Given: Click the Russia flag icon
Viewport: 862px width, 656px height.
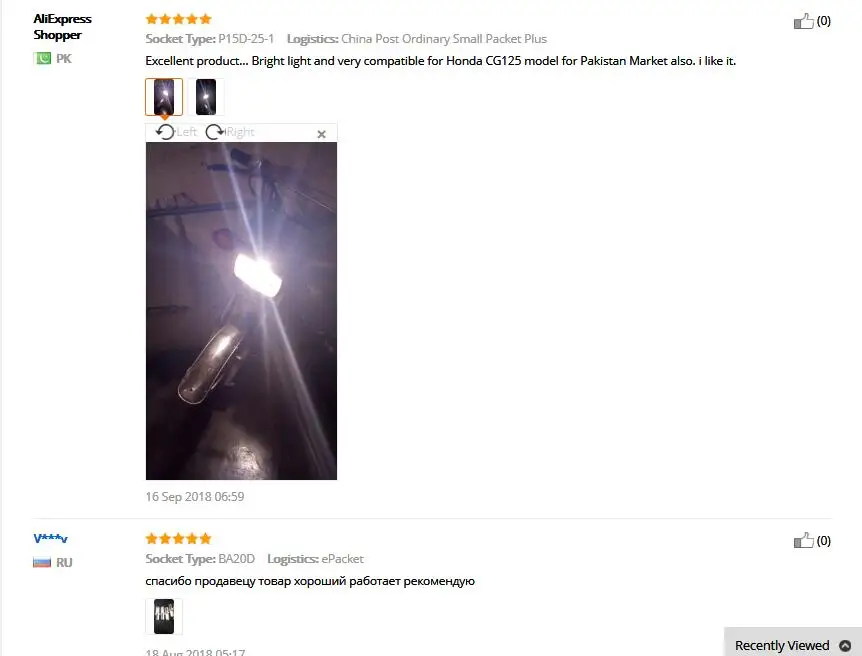Looking at the screenshot, I should [x=42, y=562].
